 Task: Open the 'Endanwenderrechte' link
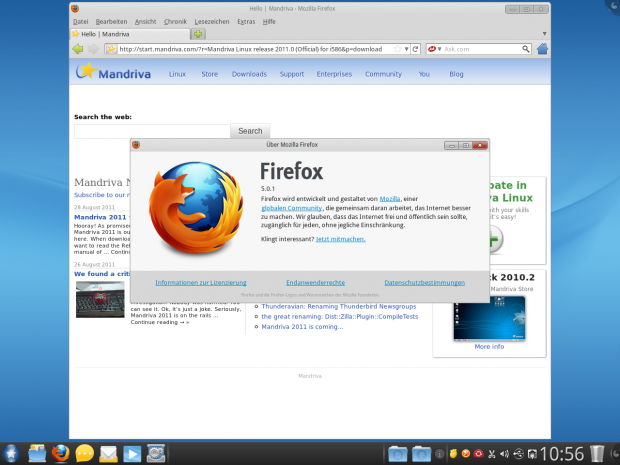point(316,283)
